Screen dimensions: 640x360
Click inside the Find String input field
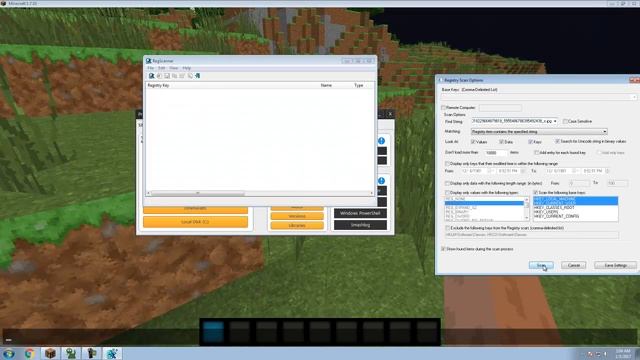[x=512, y=121]
